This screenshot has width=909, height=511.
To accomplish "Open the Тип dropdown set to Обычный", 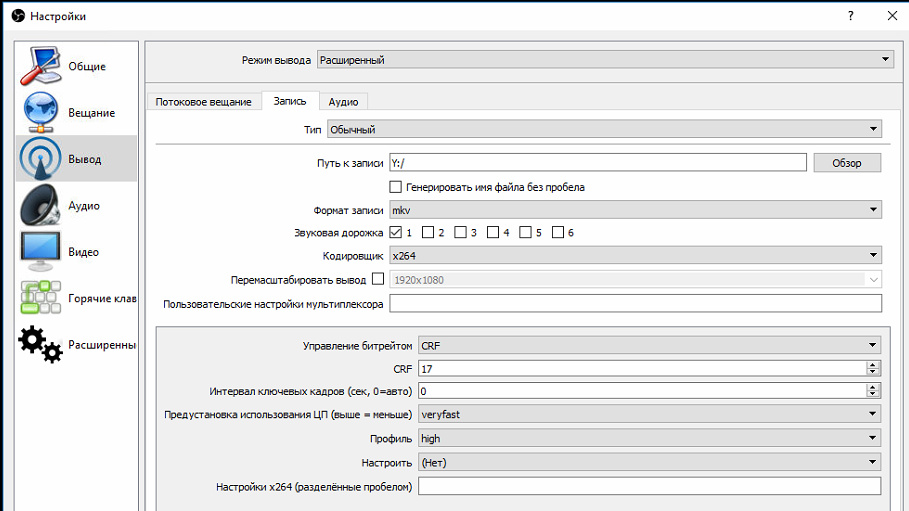I will [x=605, y=129].
